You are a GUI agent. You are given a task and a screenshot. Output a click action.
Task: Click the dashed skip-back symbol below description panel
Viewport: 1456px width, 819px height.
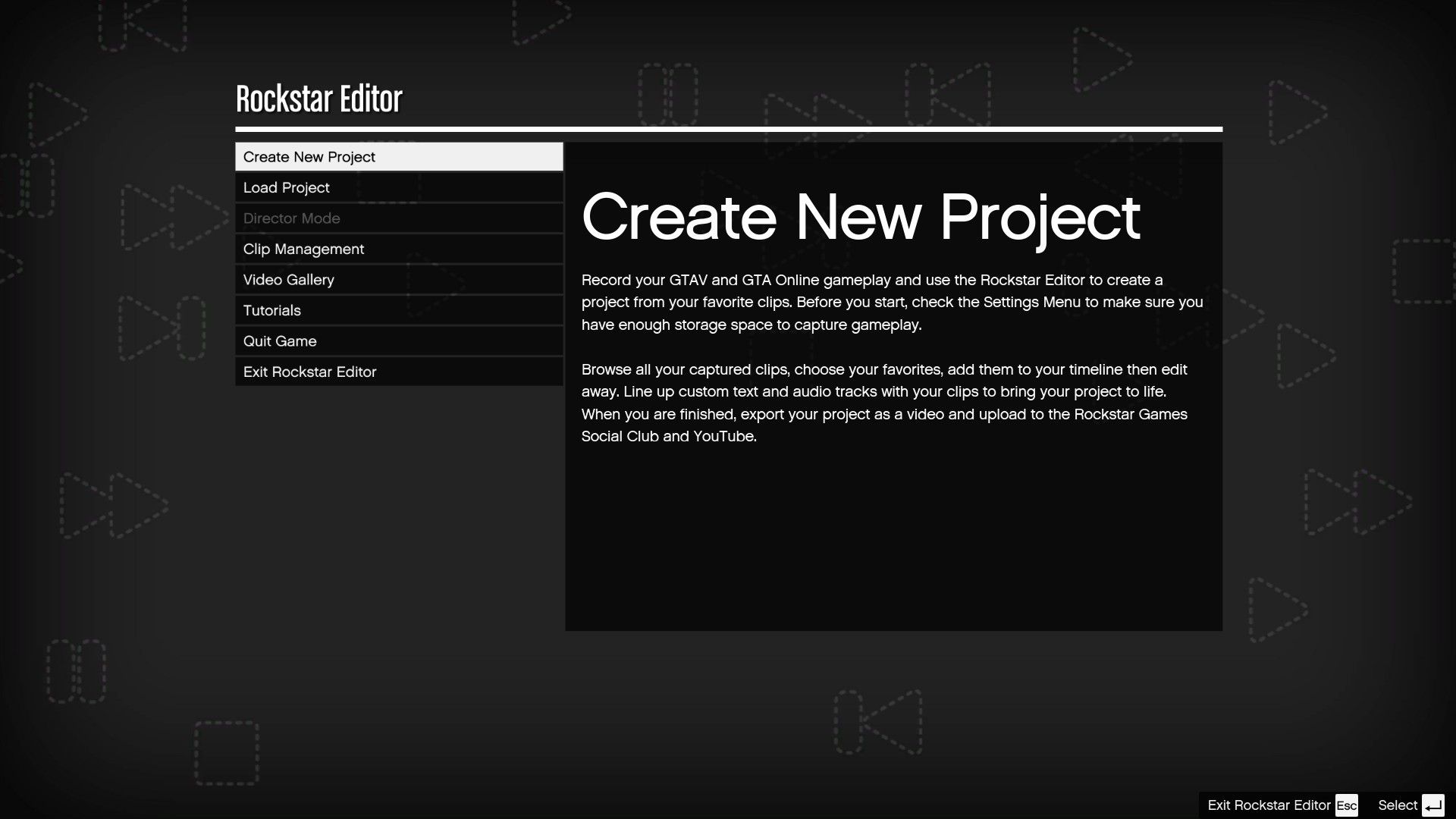coord(878,722)
